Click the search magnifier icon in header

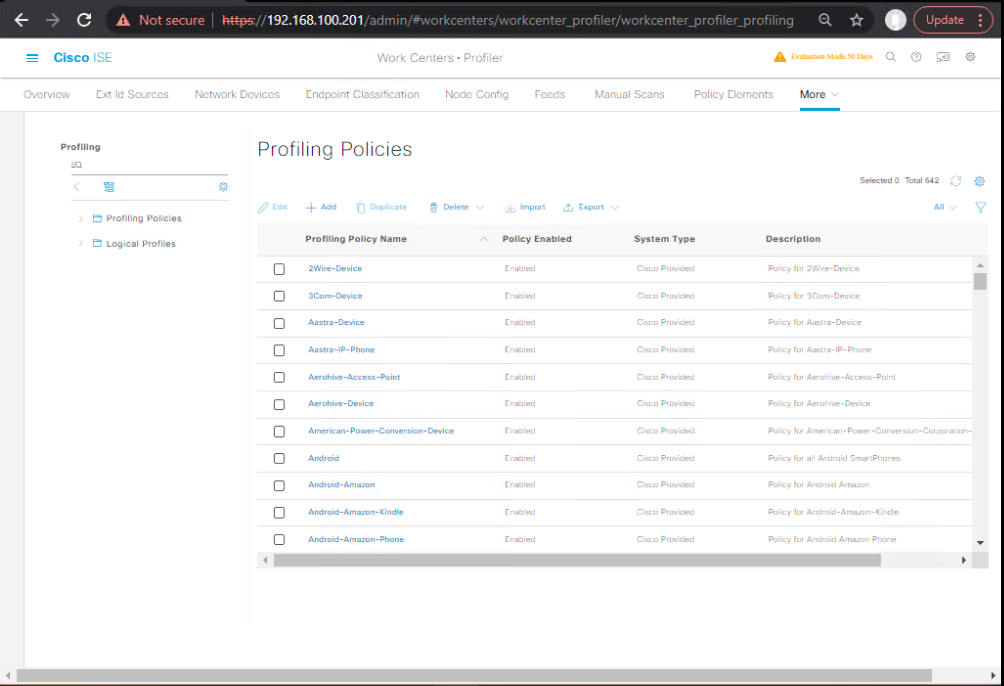(x=891, y=57)
